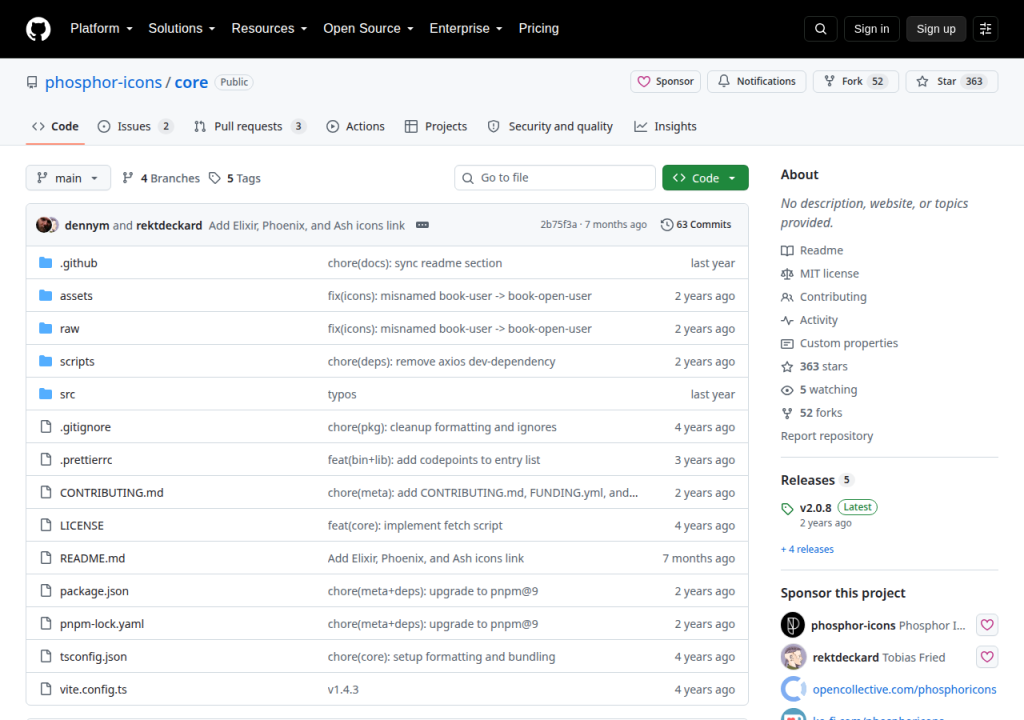This screenshot has height=720, width=1024.
Task: Click the phosphor-icons sponsor avatar
Action: point(793,625)
